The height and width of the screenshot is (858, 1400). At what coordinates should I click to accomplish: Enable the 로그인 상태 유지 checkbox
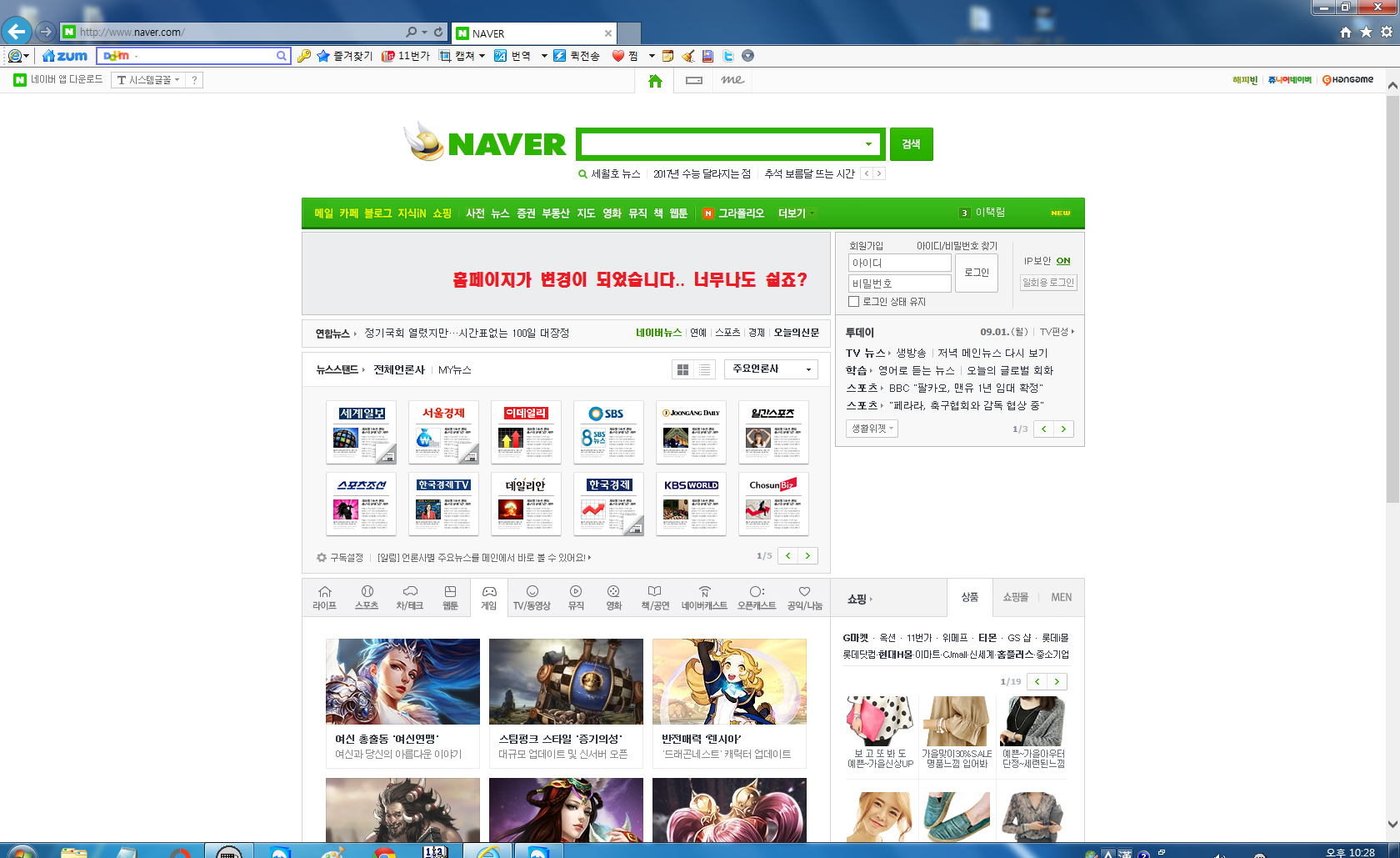[x=853, y=301]
